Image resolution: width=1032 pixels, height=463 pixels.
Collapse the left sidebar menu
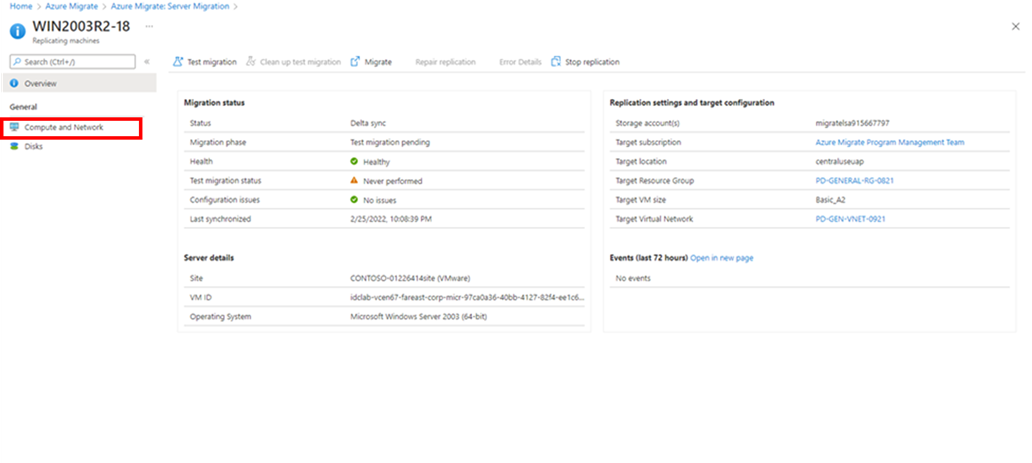(147, 62)
